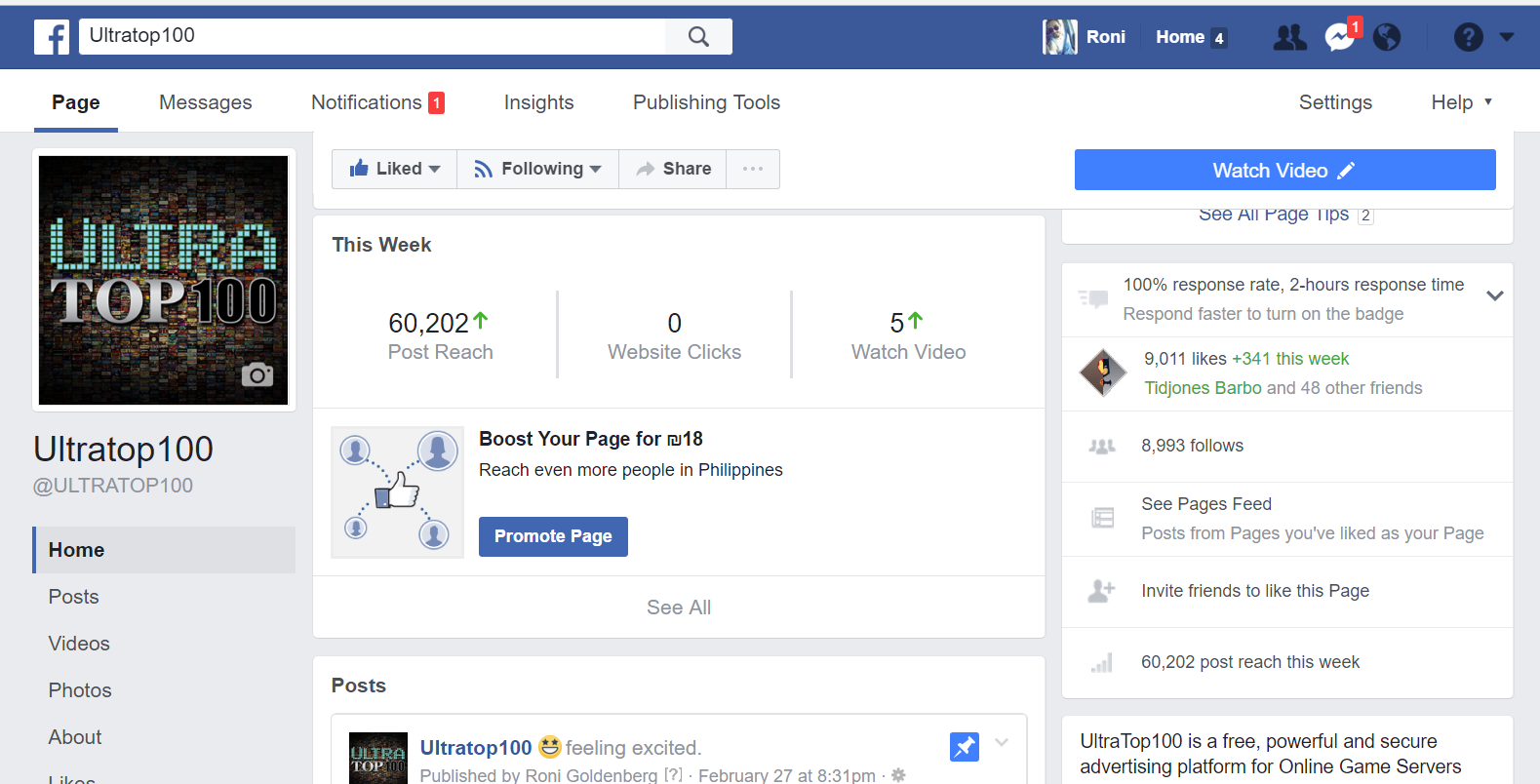1540x784 pixels.
Task: Click the search magnifier button
Action: 698,37
